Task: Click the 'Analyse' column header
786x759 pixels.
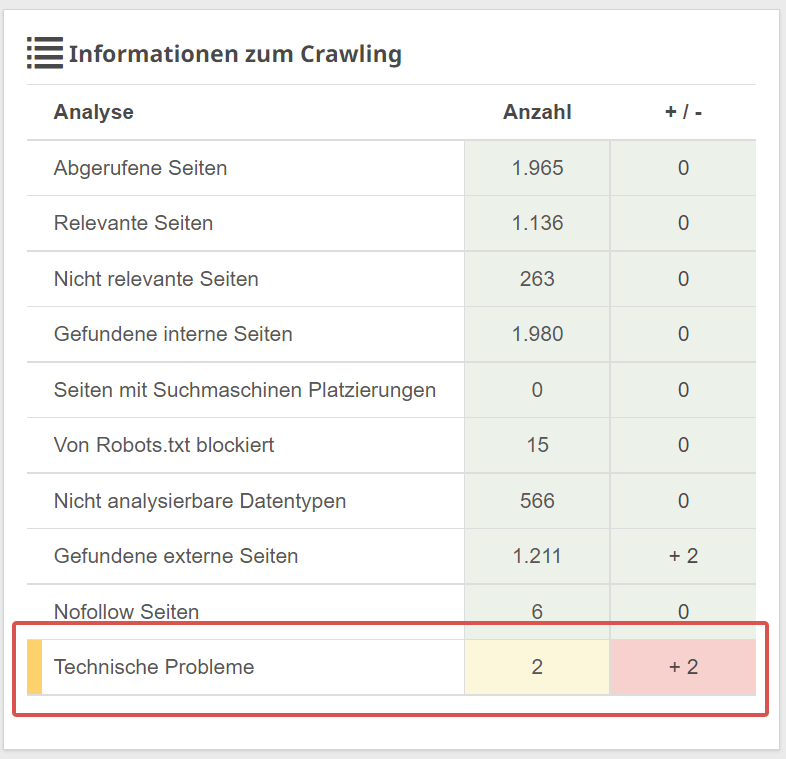Action: (x=94, y=112)
